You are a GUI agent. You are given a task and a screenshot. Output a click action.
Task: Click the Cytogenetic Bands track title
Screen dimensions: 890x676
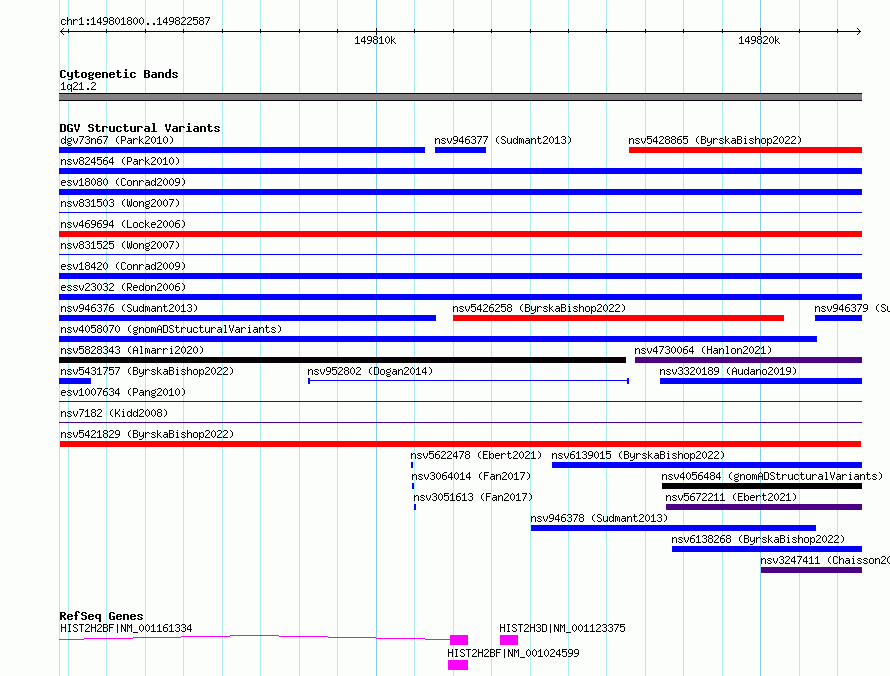click(119, 74)
